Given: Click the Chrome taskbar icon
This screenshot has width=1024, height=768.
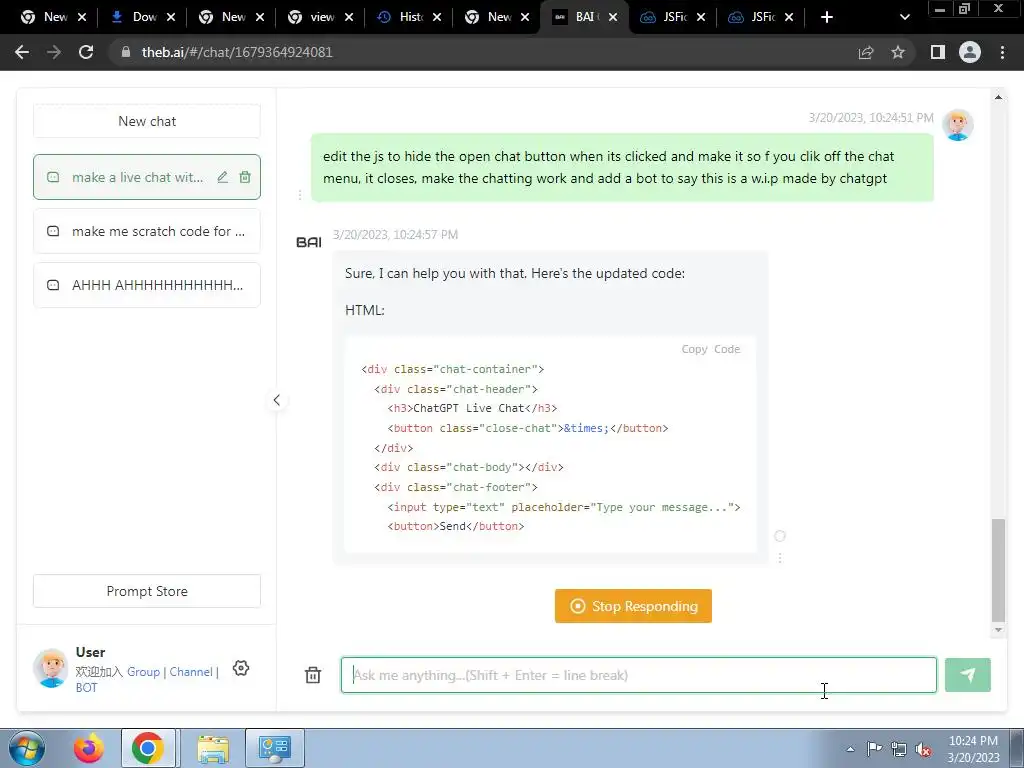Looking at the screenshot, I should (148, 748).
